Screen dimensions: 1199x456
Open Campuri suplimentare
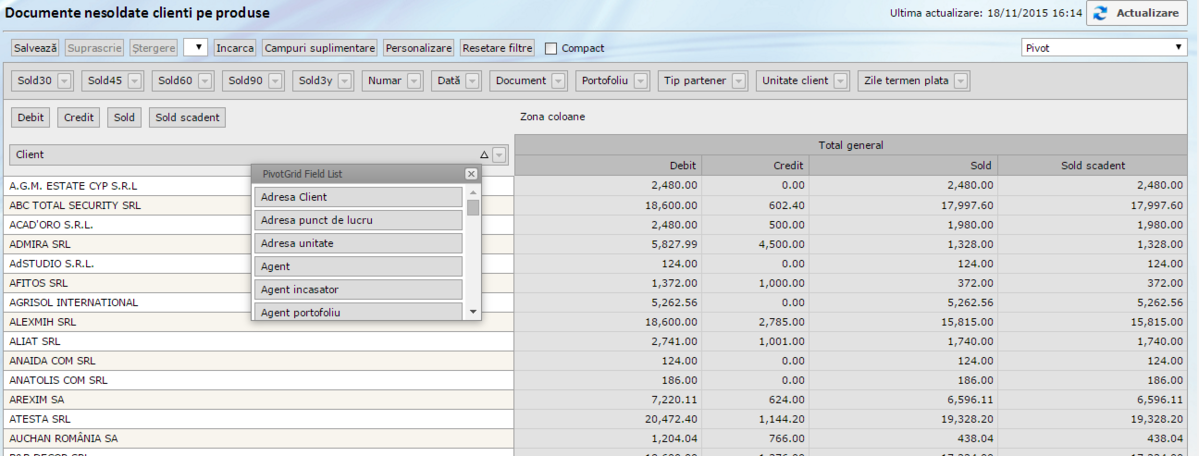click(319, 48)
